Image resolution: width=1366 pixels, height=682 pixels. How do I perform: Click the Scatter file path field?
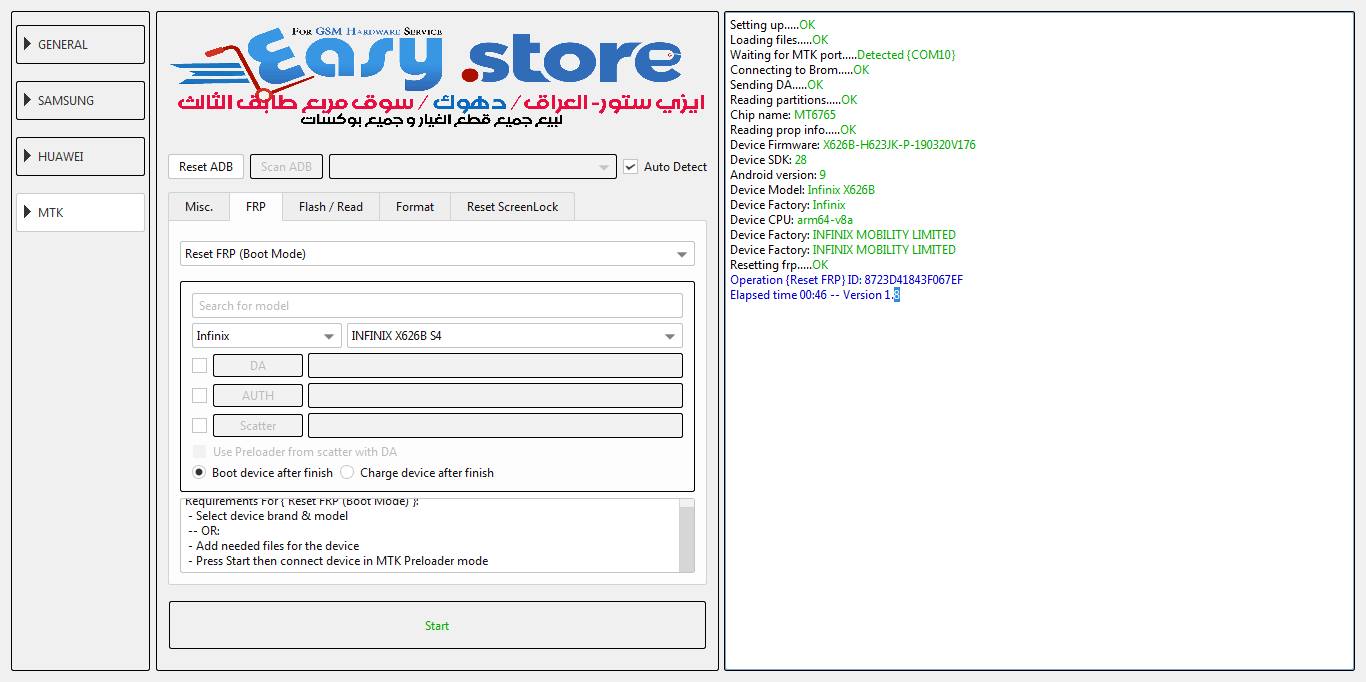pos(495,426)
